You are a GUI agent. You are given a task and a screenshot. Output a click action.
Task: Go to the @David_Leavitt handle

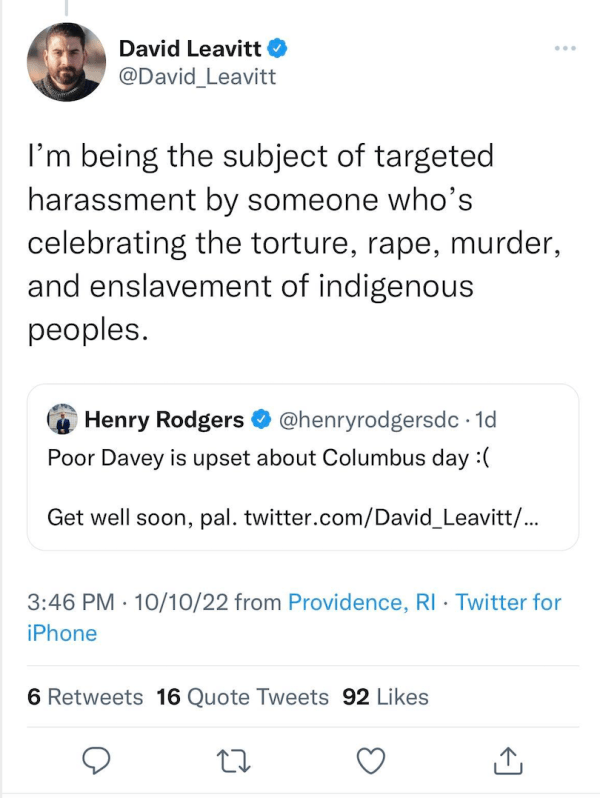(197, 76)
